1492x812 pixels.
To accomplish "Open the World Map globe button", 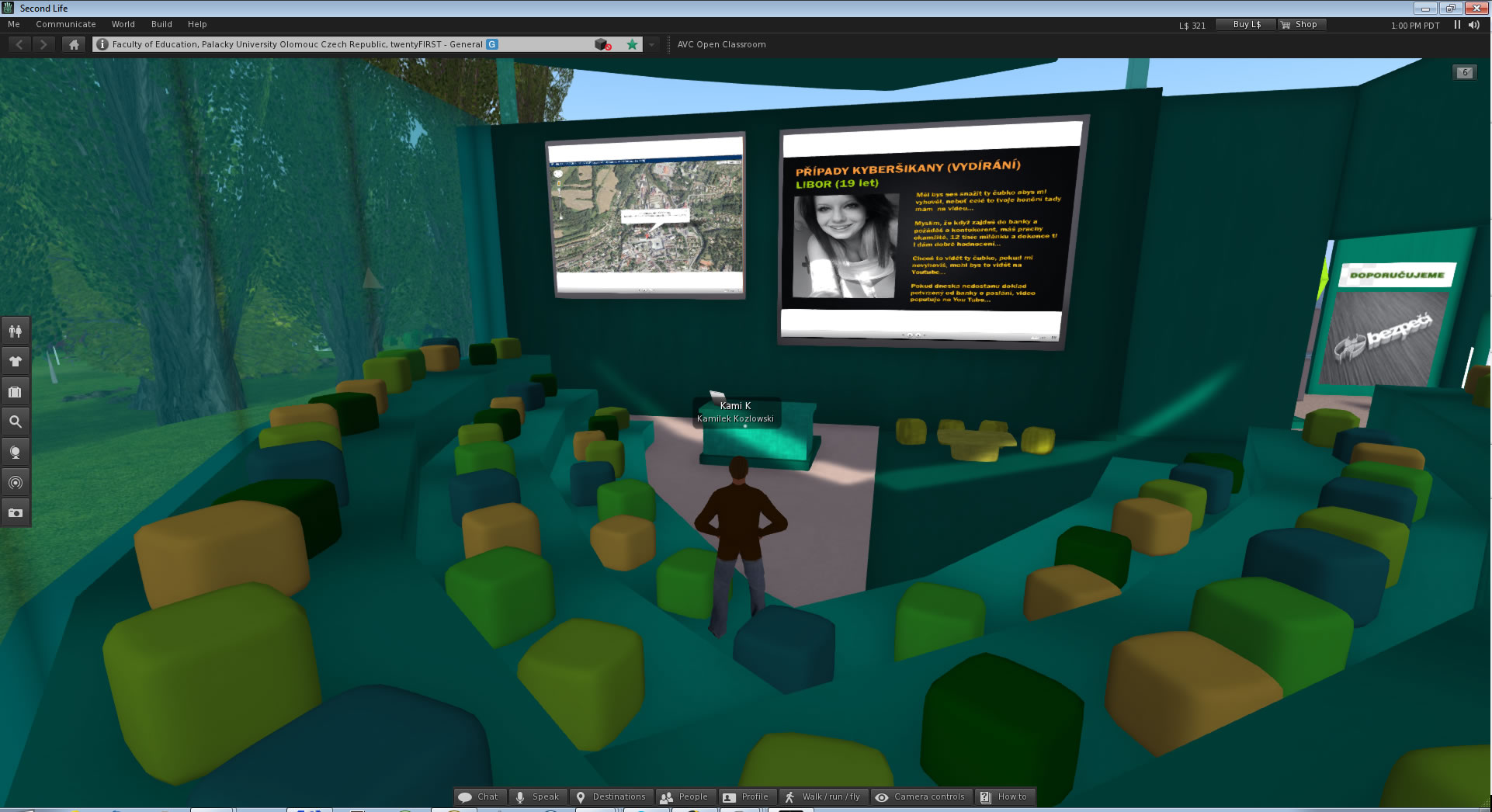I will point(16,453).
